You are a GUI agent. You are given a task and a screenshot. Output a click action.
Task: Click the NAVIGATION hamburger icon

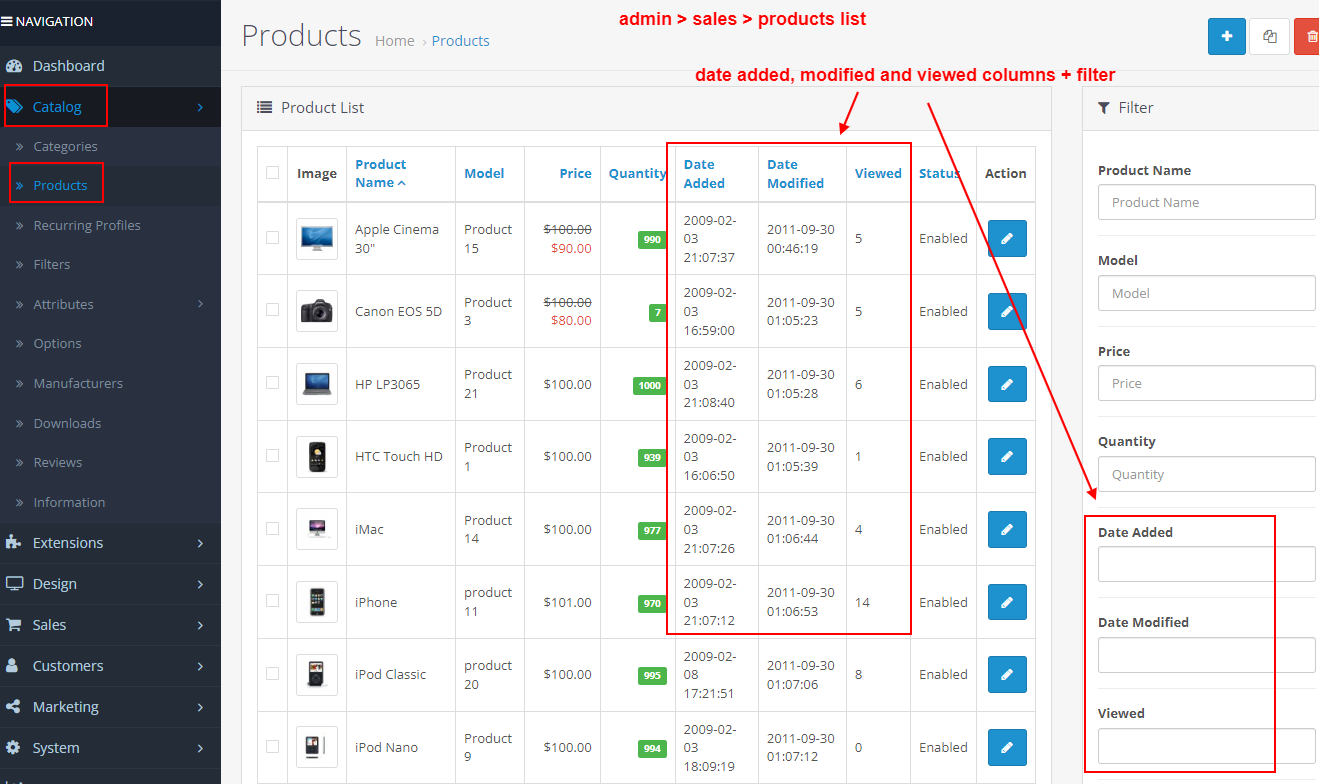10,20
